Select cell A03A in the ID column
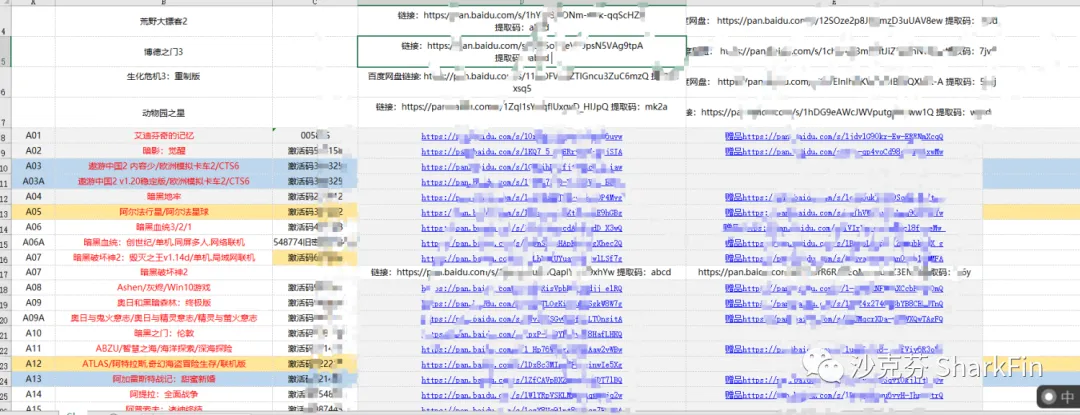Viewport: 1080px width, 415px height. [x=34, y=181]
